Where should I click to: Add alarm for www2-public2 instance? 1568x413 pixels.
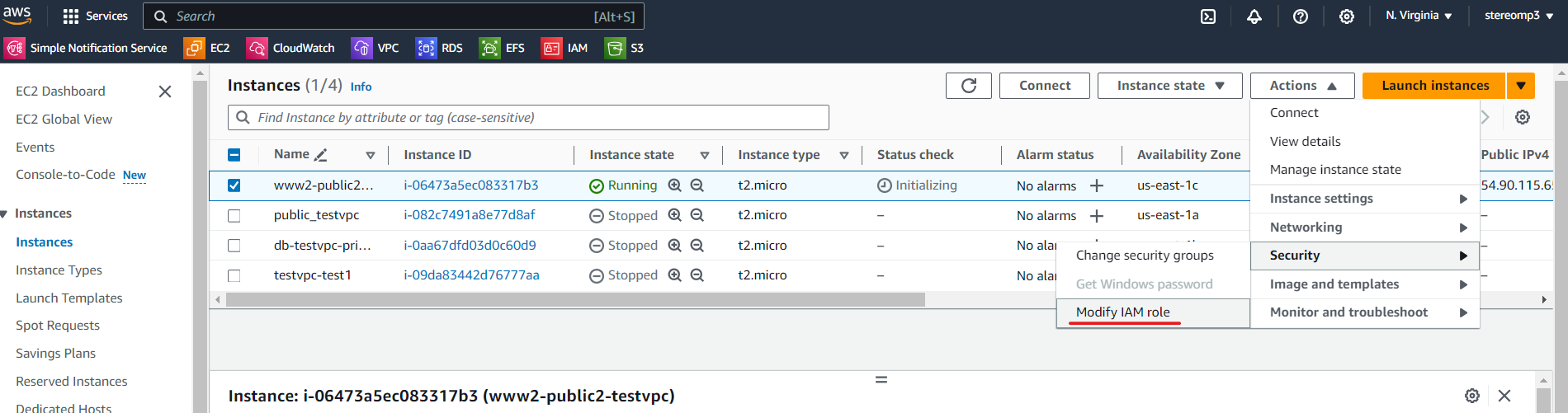(x=1097, y=186)
